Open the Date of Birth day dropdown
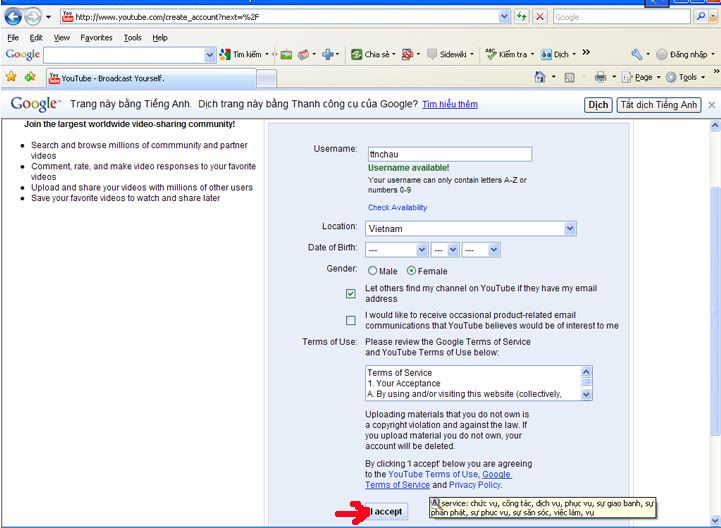This screenshot has height=528, width=721. tap(445, 250)
